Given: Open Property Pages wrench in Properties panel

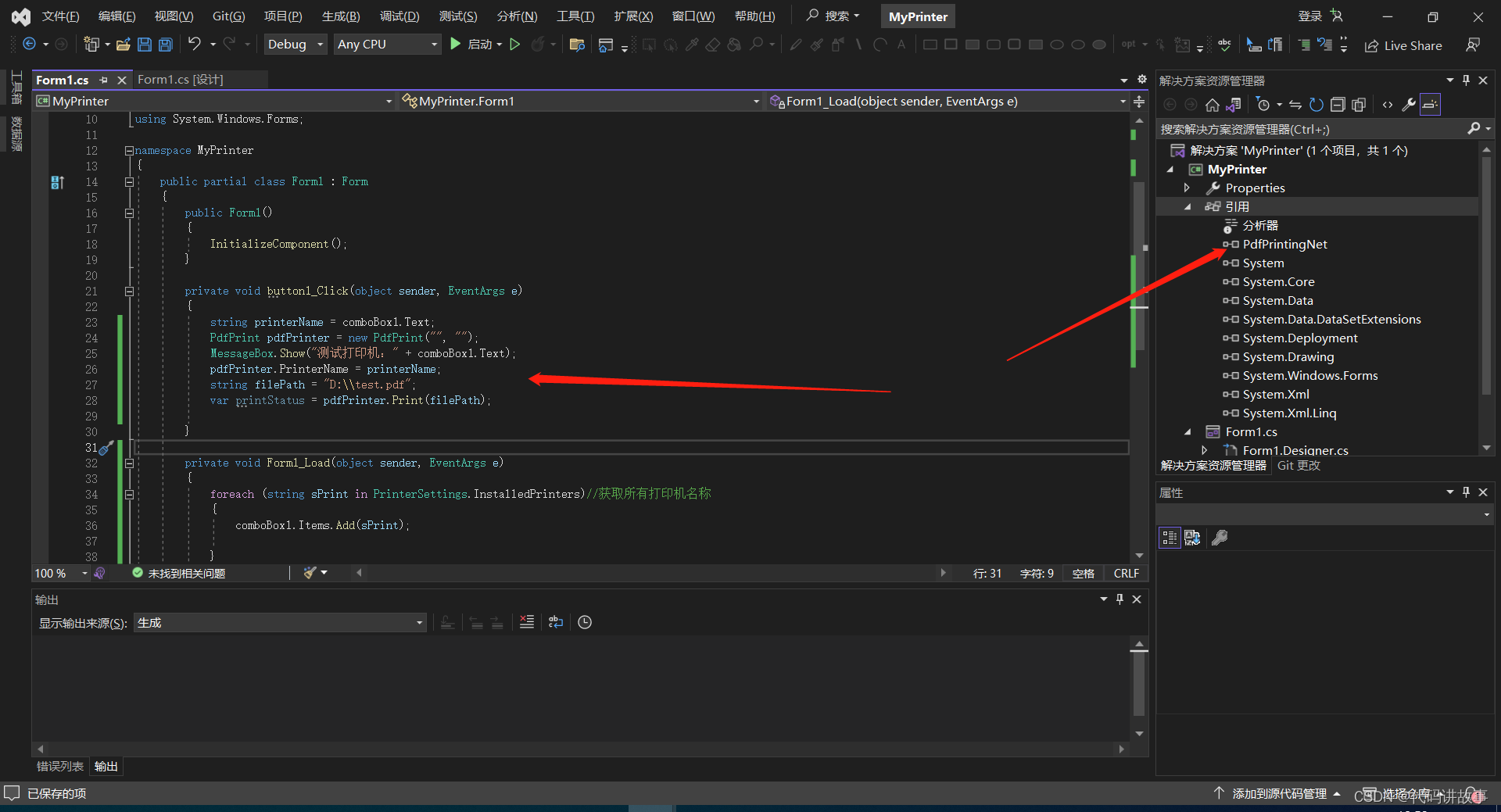Looking at the screenshot, I should 1220,538.
